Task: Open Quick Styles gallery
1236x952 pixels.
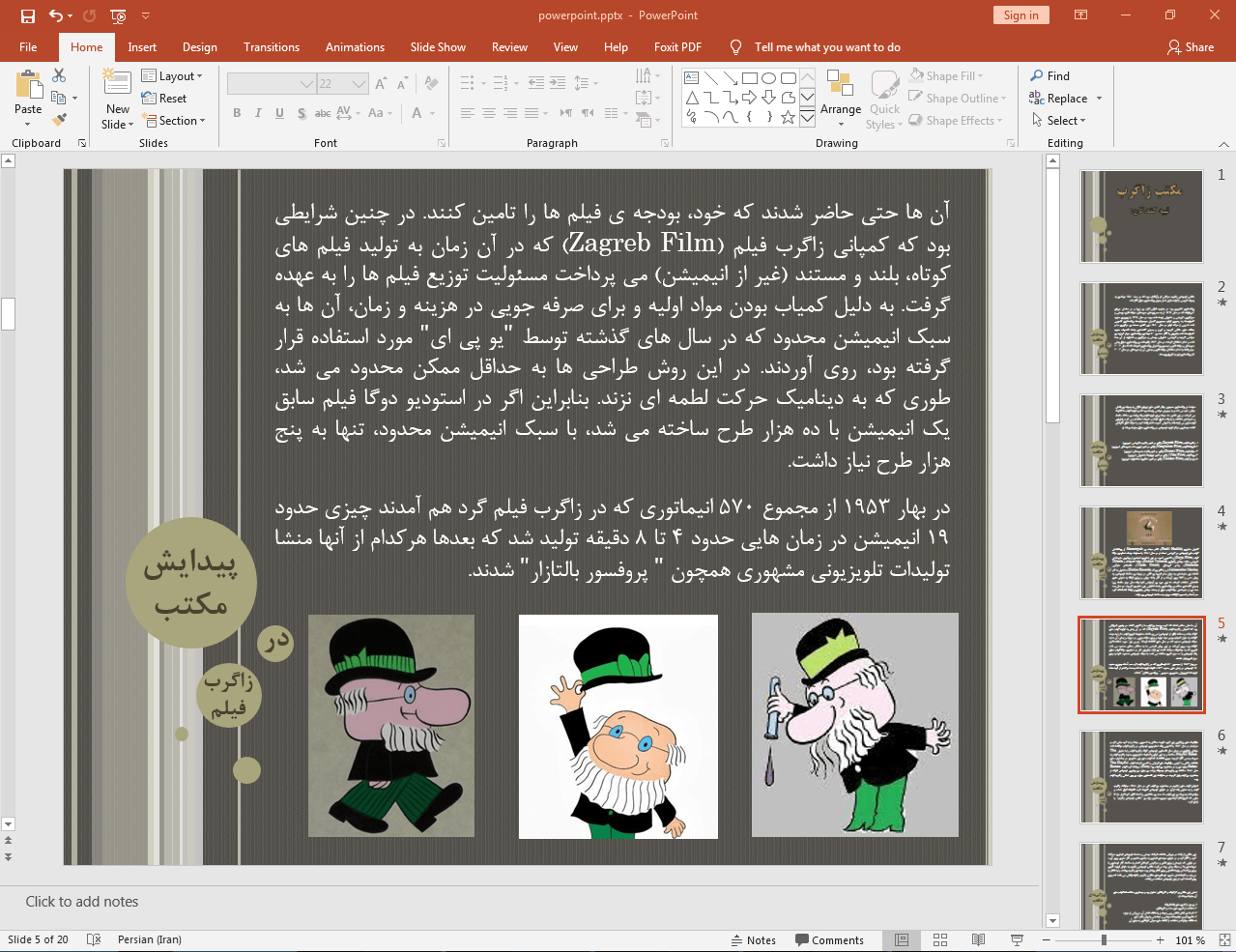Action: click(884, 99)
